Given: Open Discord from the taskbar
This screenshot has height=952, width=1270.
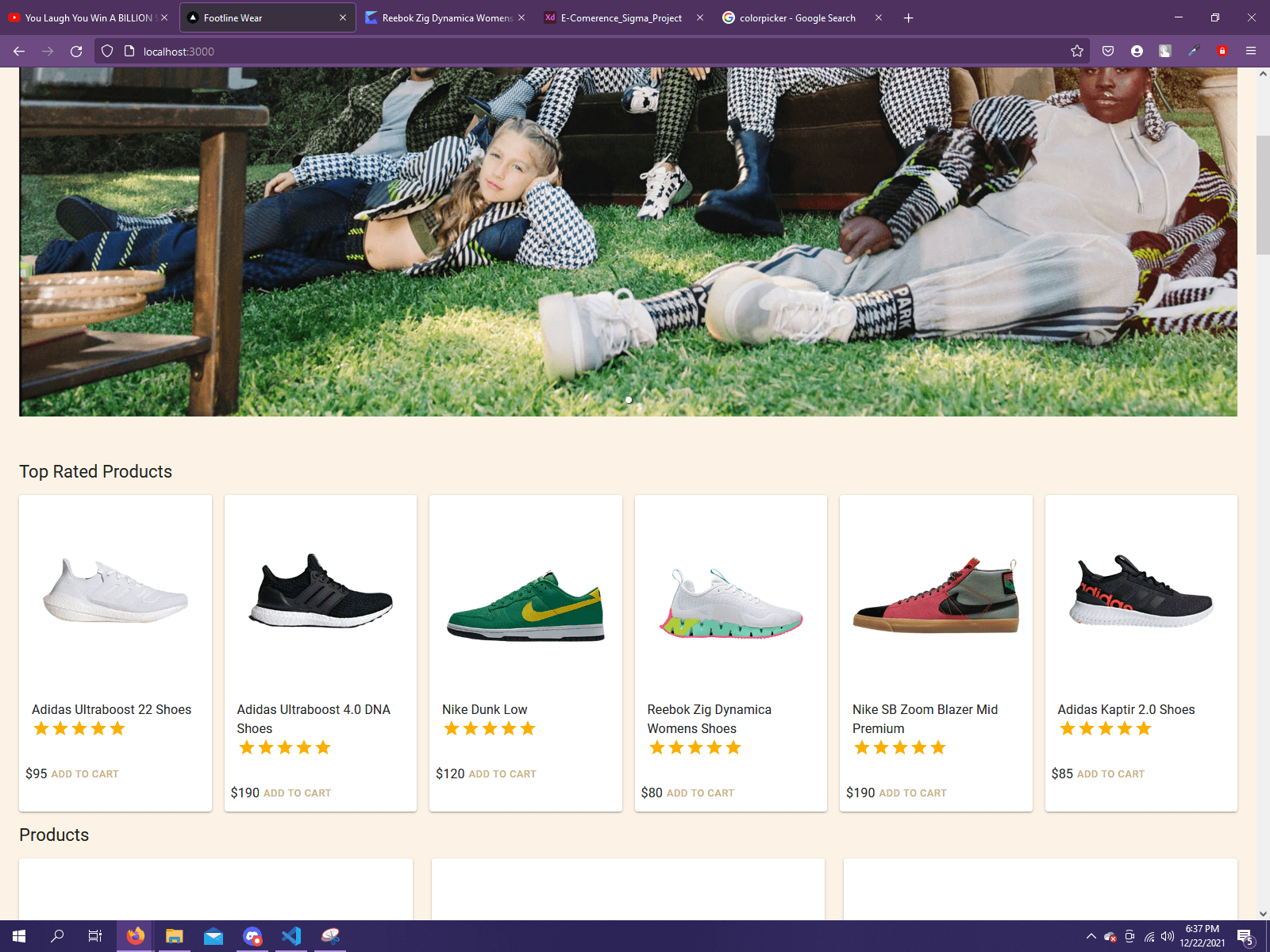Looking at the screenshot, I should 252,936.
